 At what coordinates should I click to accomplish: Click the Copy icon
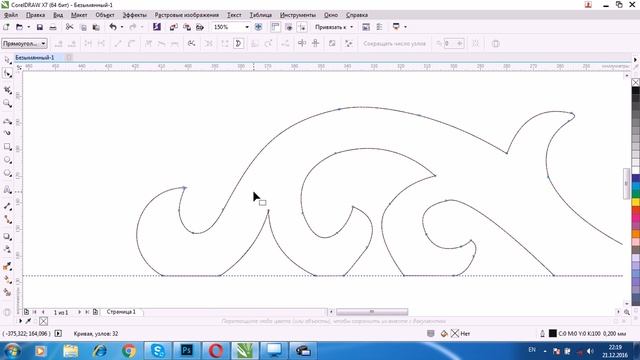tap(83, 27)
